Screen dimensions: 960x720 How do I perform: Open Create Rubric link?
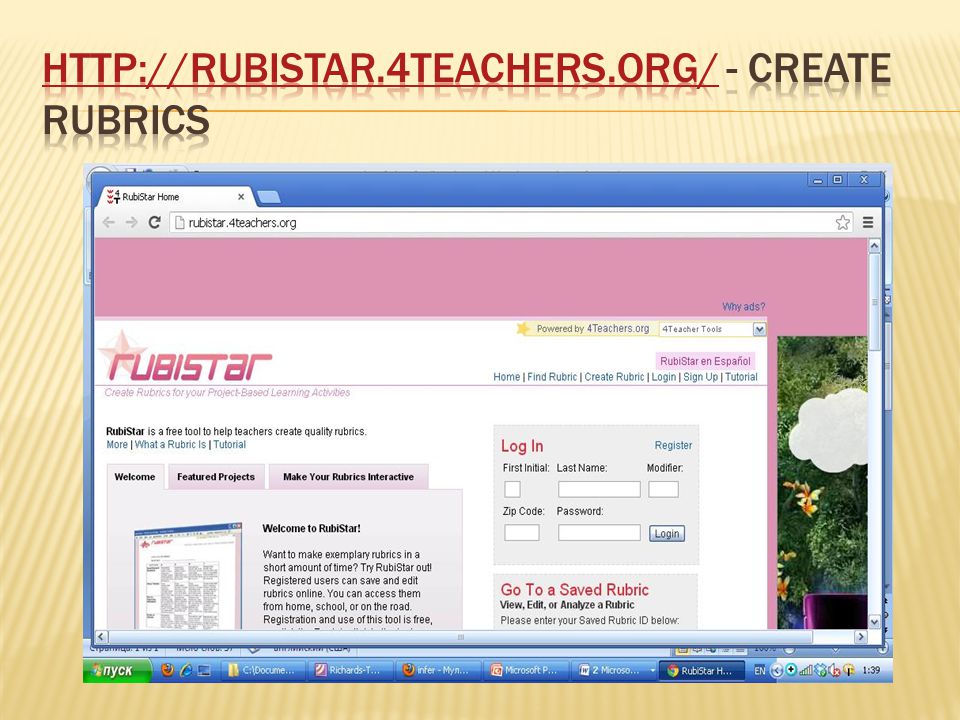[614, 377]
